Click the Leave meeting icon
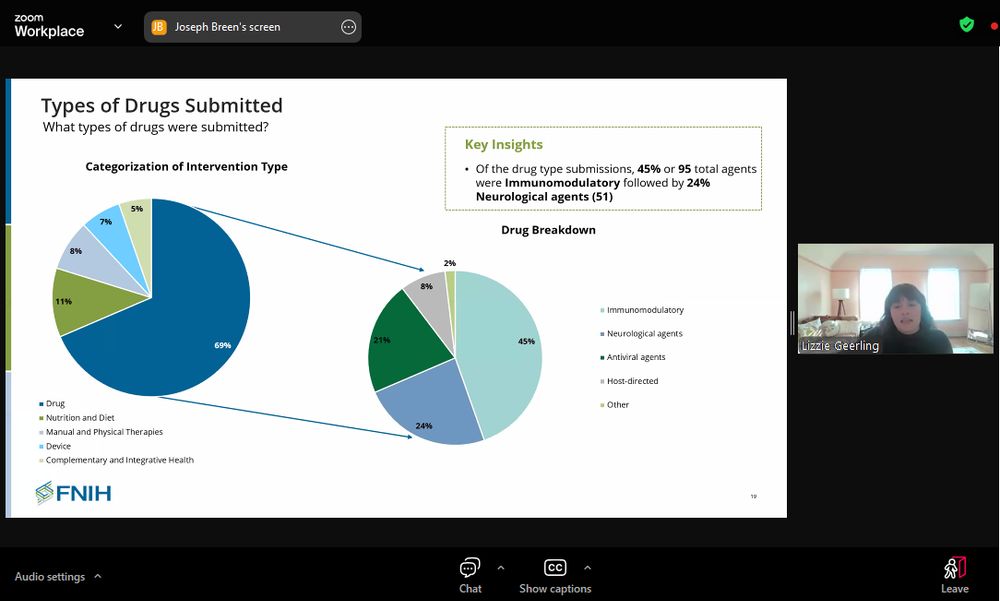The image size is (1000, 601). (x=954, y=567)
